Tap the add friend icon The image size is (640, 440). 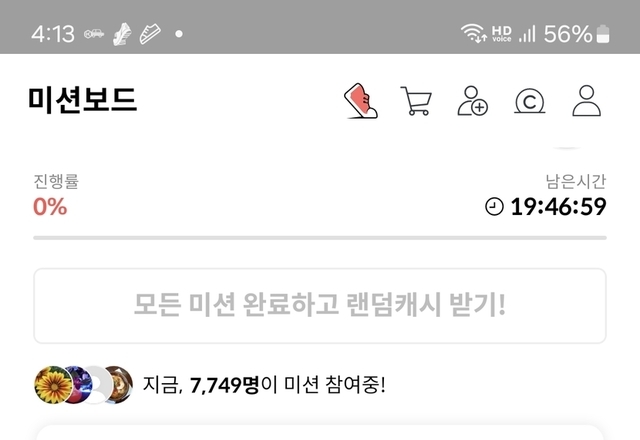(472, 101)
